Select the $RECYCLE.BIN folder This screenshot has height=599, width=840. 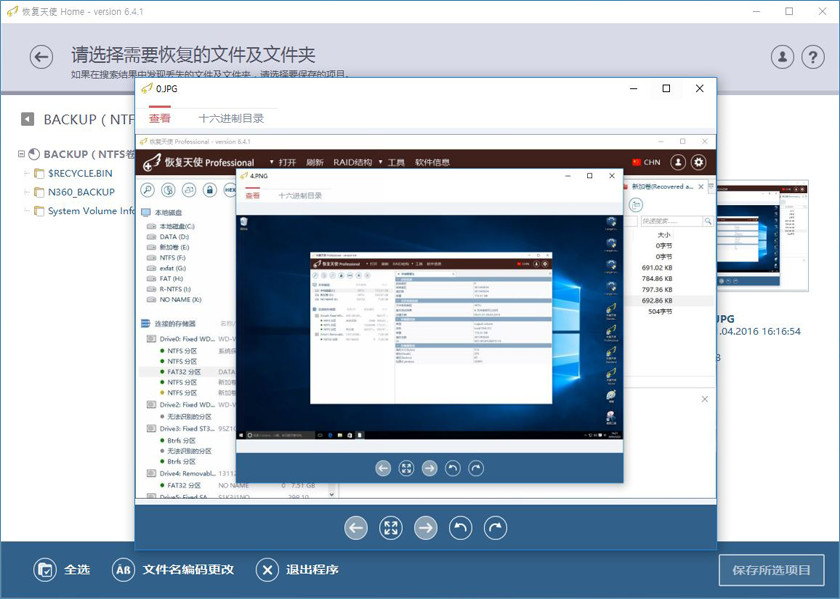[x=80, y=173]
